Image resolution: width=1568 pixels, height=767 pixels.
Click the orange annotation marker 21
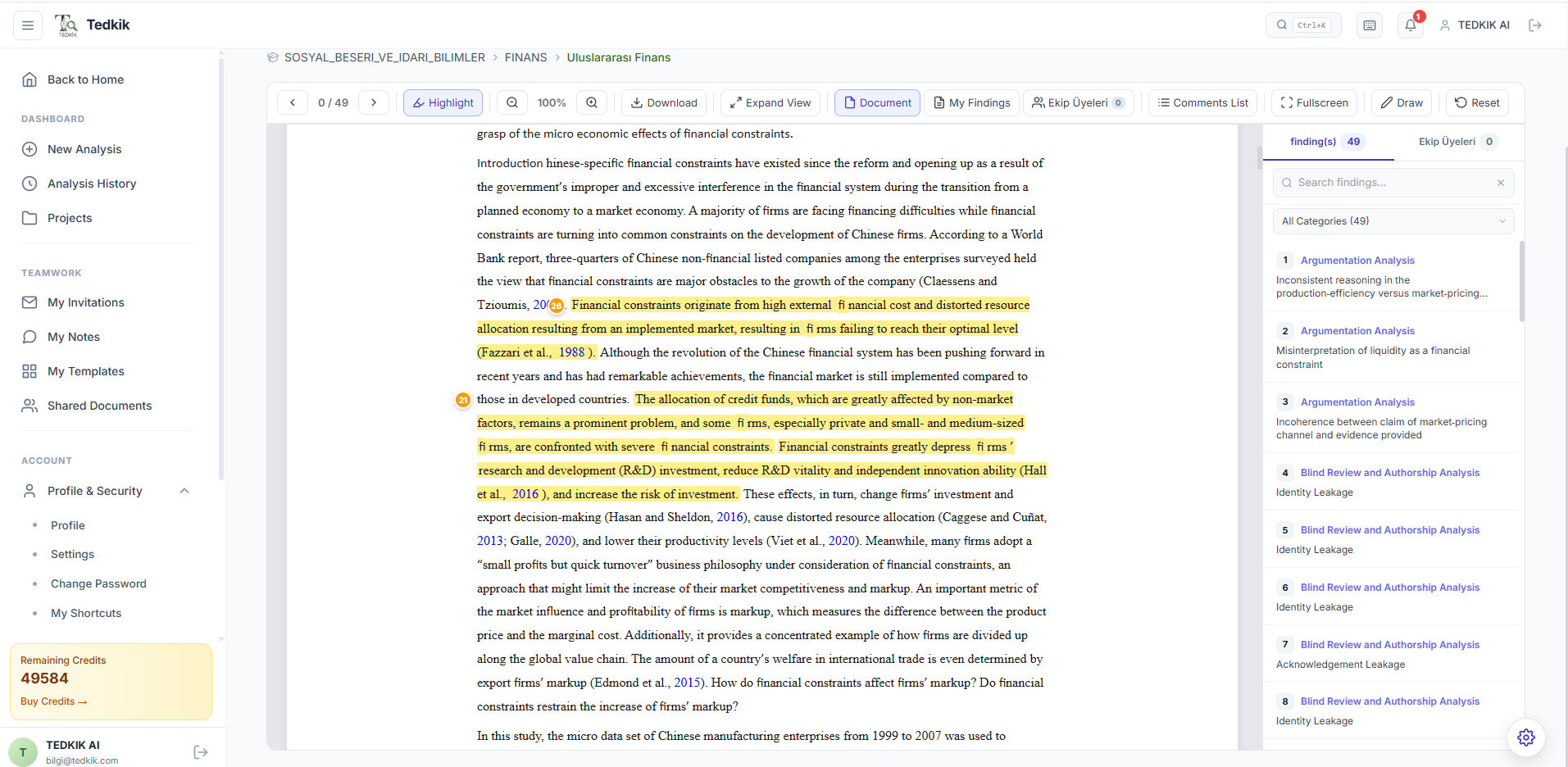pyautogui.click(x=463, y=400)
